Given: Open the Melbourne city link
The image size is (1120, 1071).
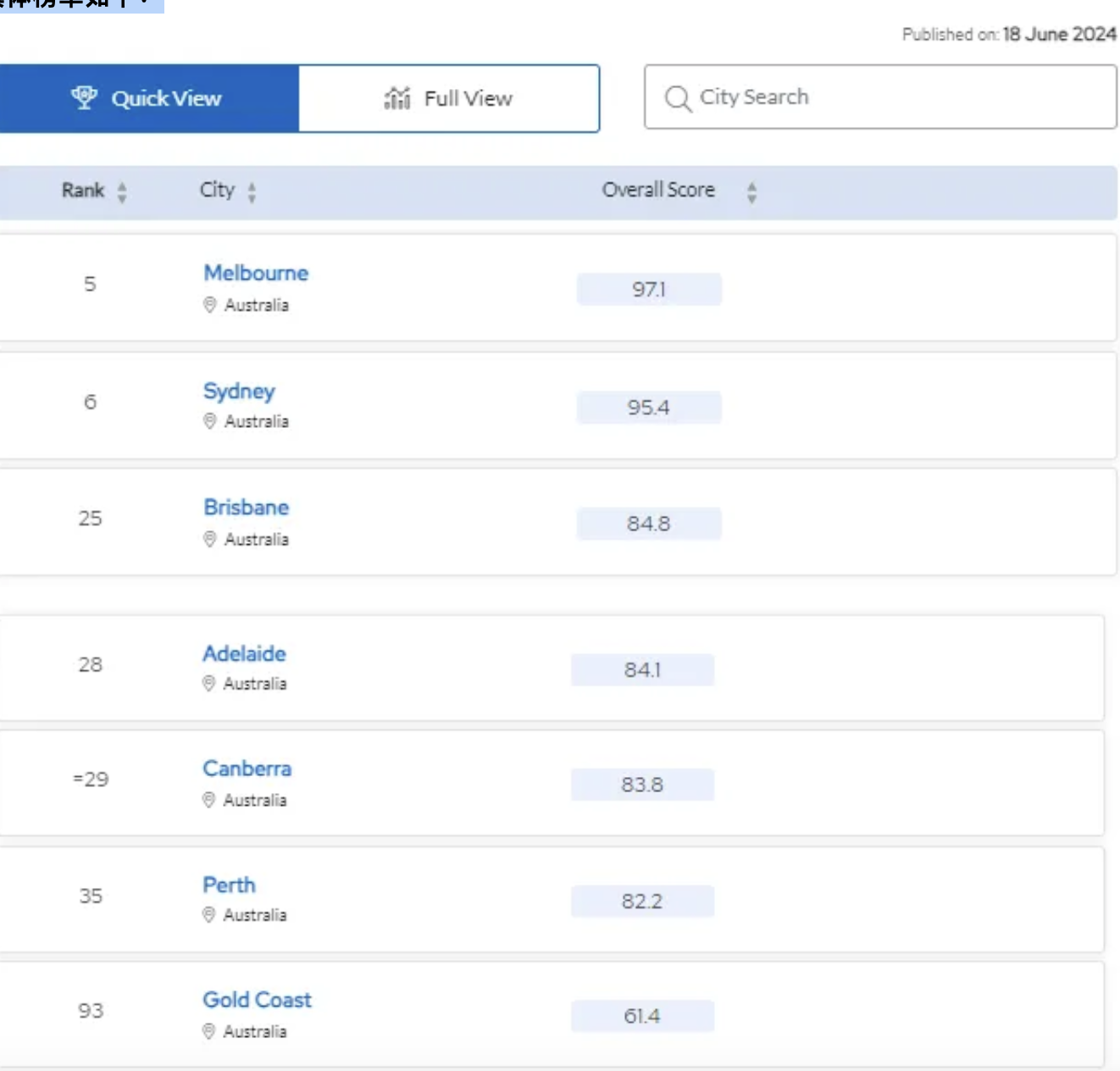Looking at the screenshot, I should [x=256, y=273].
